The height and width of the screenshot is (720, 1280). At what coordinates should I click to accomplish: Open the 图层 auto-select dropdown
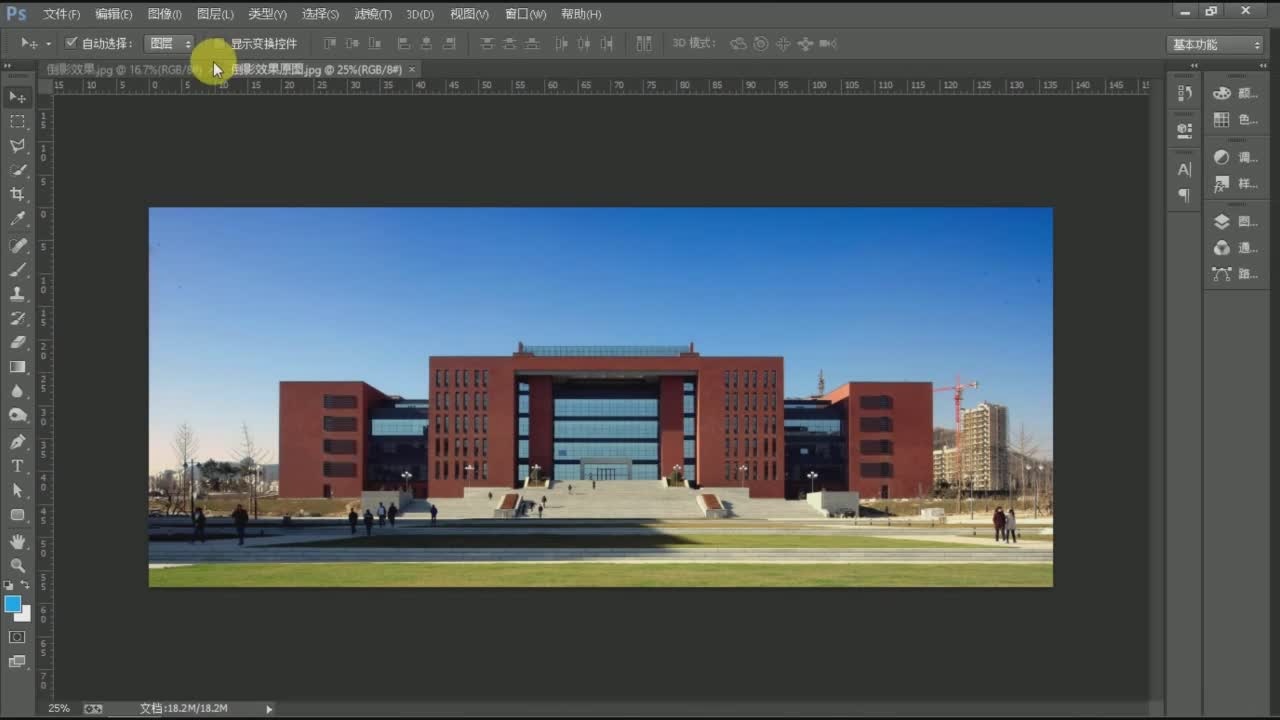169,43
